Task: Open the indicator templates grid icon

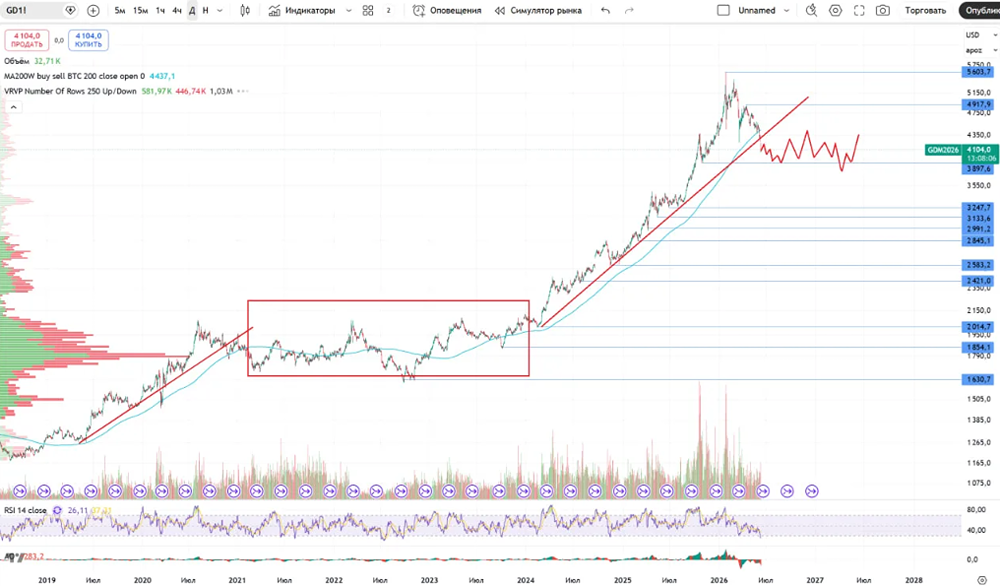Action: 368,10
